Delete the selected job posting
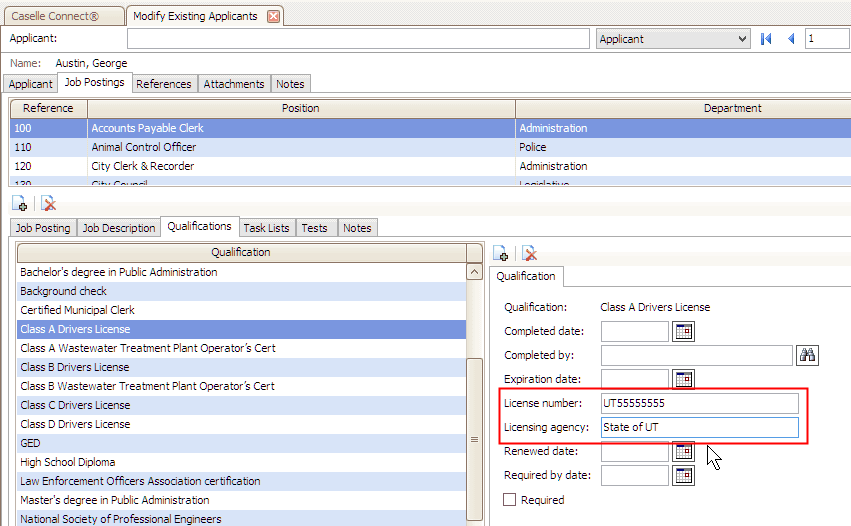Image resolution: width=851 pixels, height=526 pixels. 47,203
